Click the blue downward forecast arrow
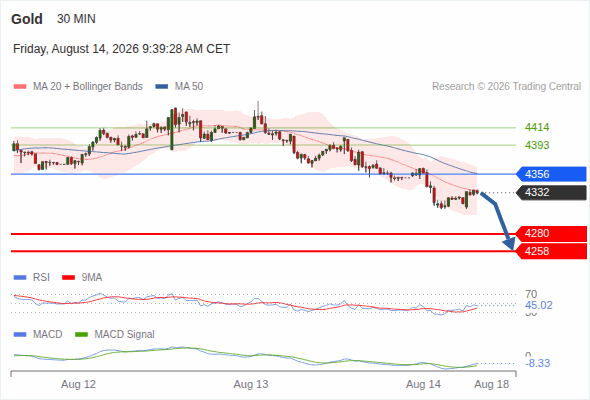The image size is (590, 400). [499, 220]
